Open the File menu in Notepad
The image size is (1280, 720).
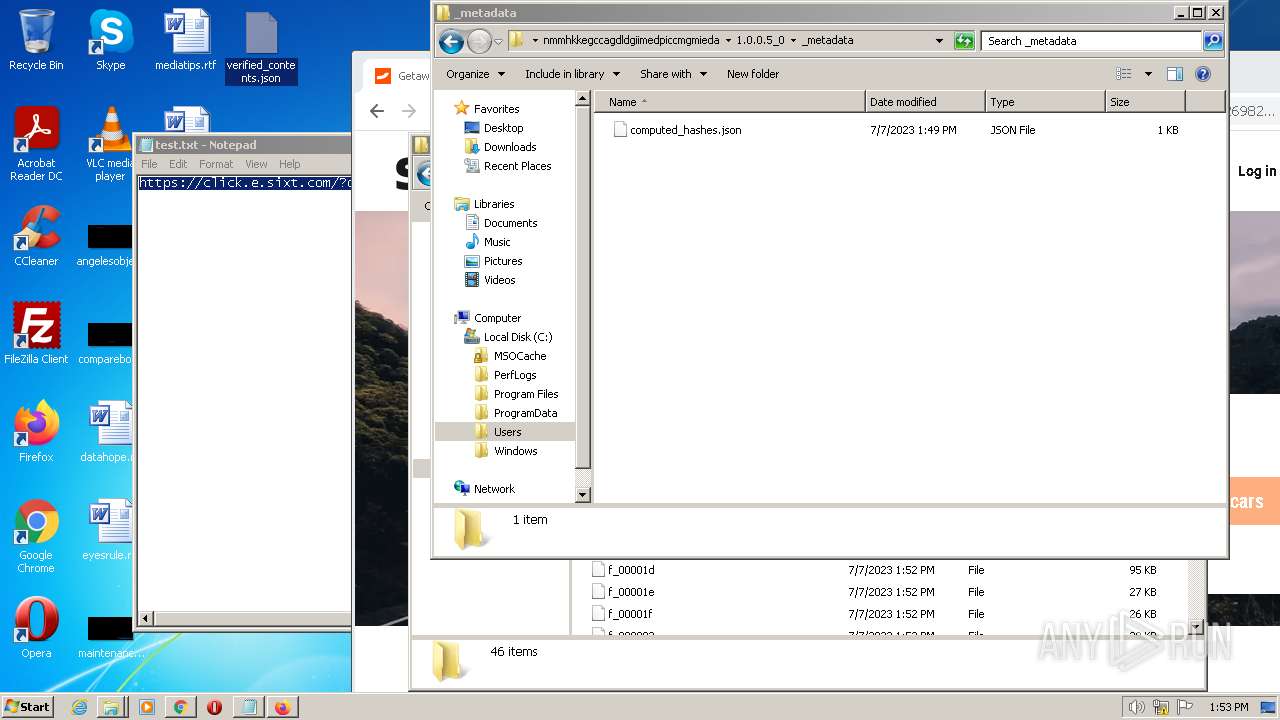(149, 164)
